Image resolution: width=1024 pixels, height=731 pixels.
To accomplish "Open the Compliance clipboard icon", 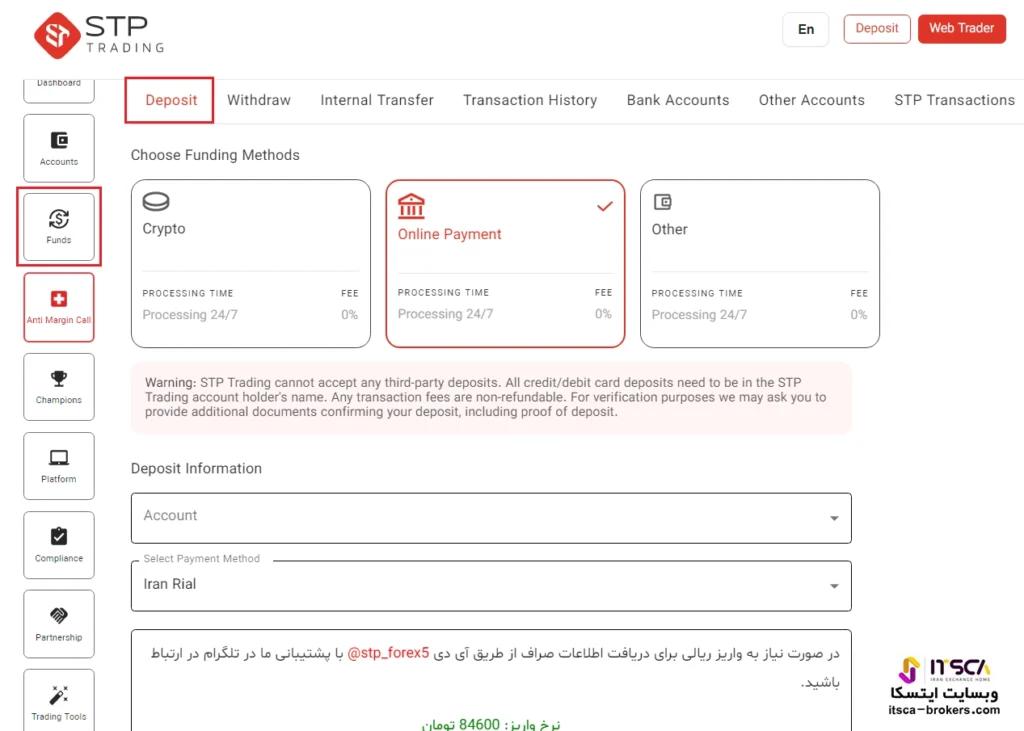I will click(x=59, y=536).
